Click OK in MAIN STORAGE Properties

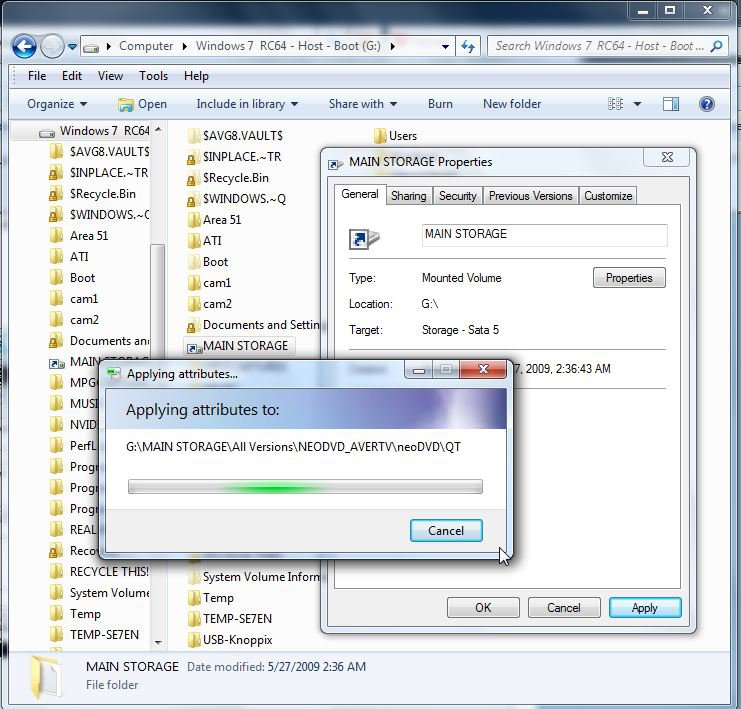(x=483, y=607)
